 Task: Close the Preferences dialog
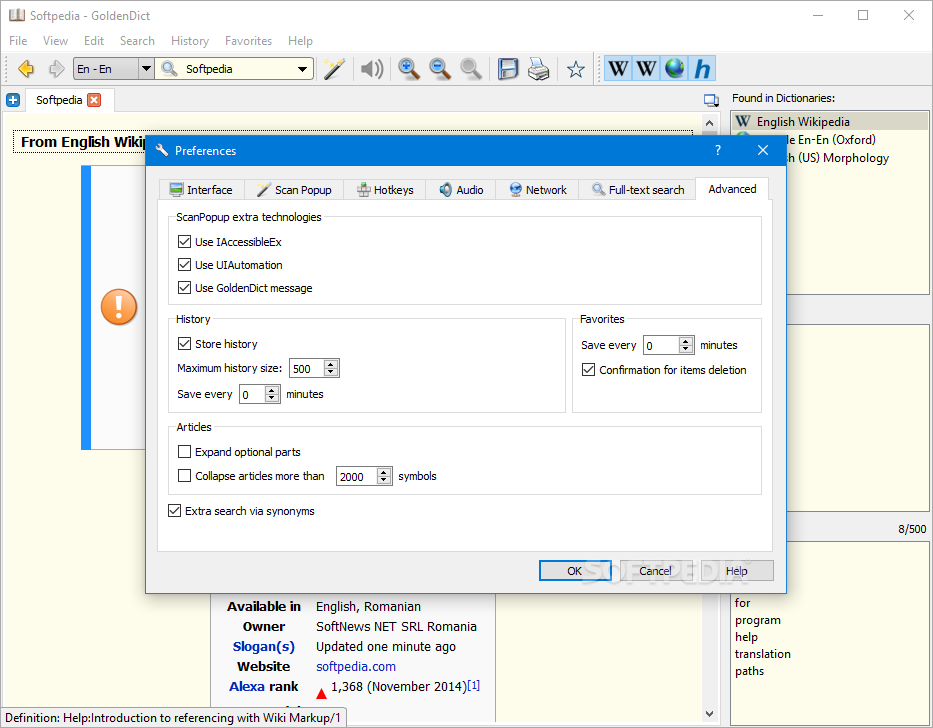point(763,151)
